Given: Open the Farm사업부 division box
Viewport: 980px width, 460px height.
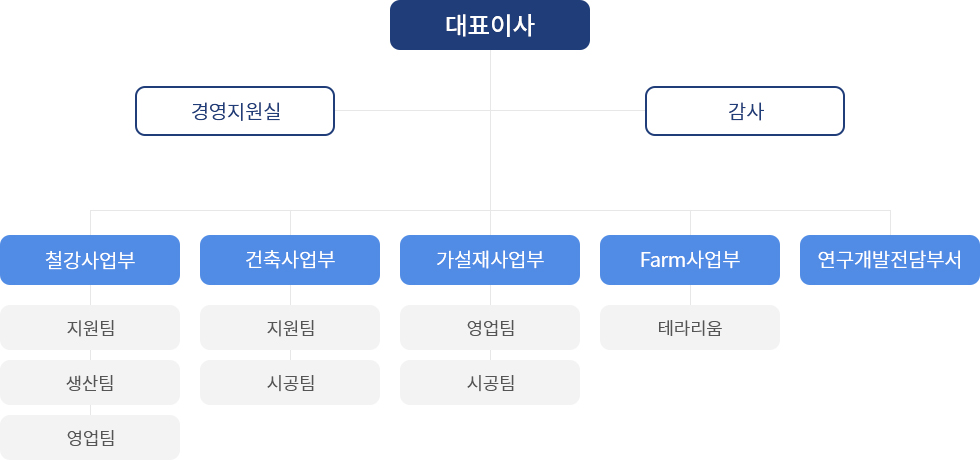Looking at the screenshot, I should coord(690,260).
